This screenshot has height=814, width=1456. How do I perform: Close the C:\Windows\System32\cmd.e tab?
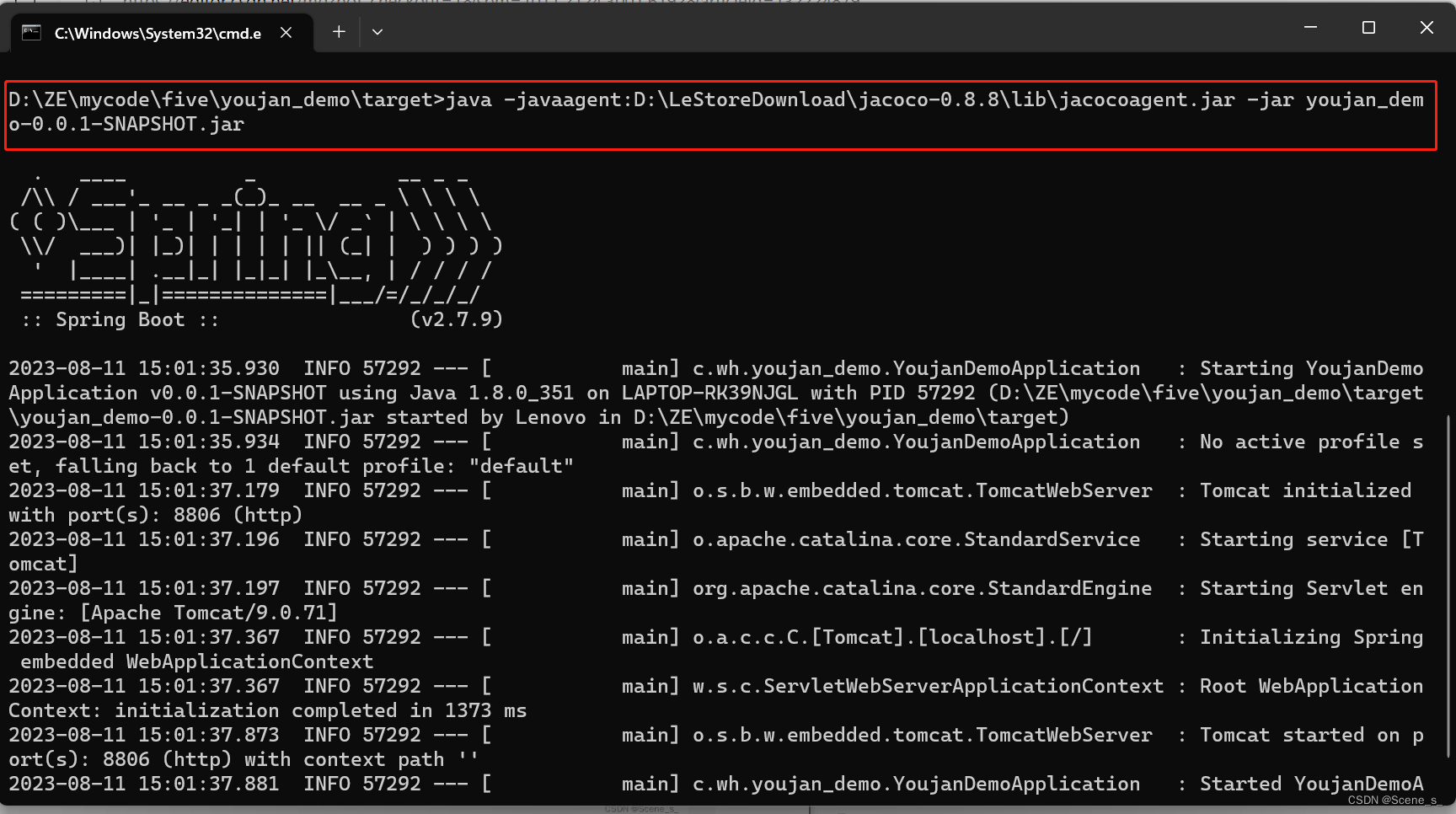(286, 32)
